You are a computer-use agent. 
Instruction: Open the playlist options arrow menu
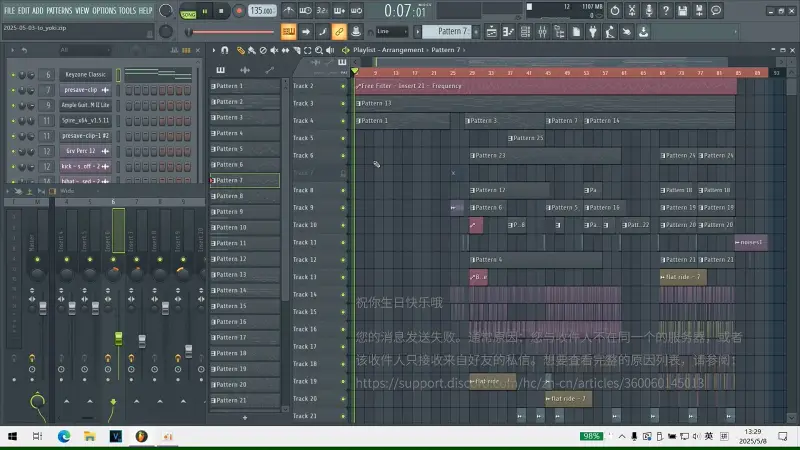click(214, 50)
